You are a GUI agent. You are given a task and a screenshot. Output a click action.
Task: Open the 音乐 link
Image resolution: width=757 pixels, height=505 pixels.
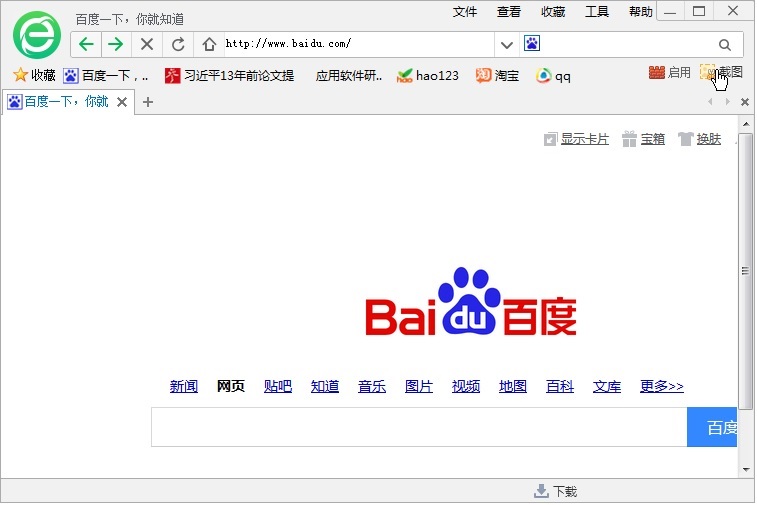[x=372, y=386]
